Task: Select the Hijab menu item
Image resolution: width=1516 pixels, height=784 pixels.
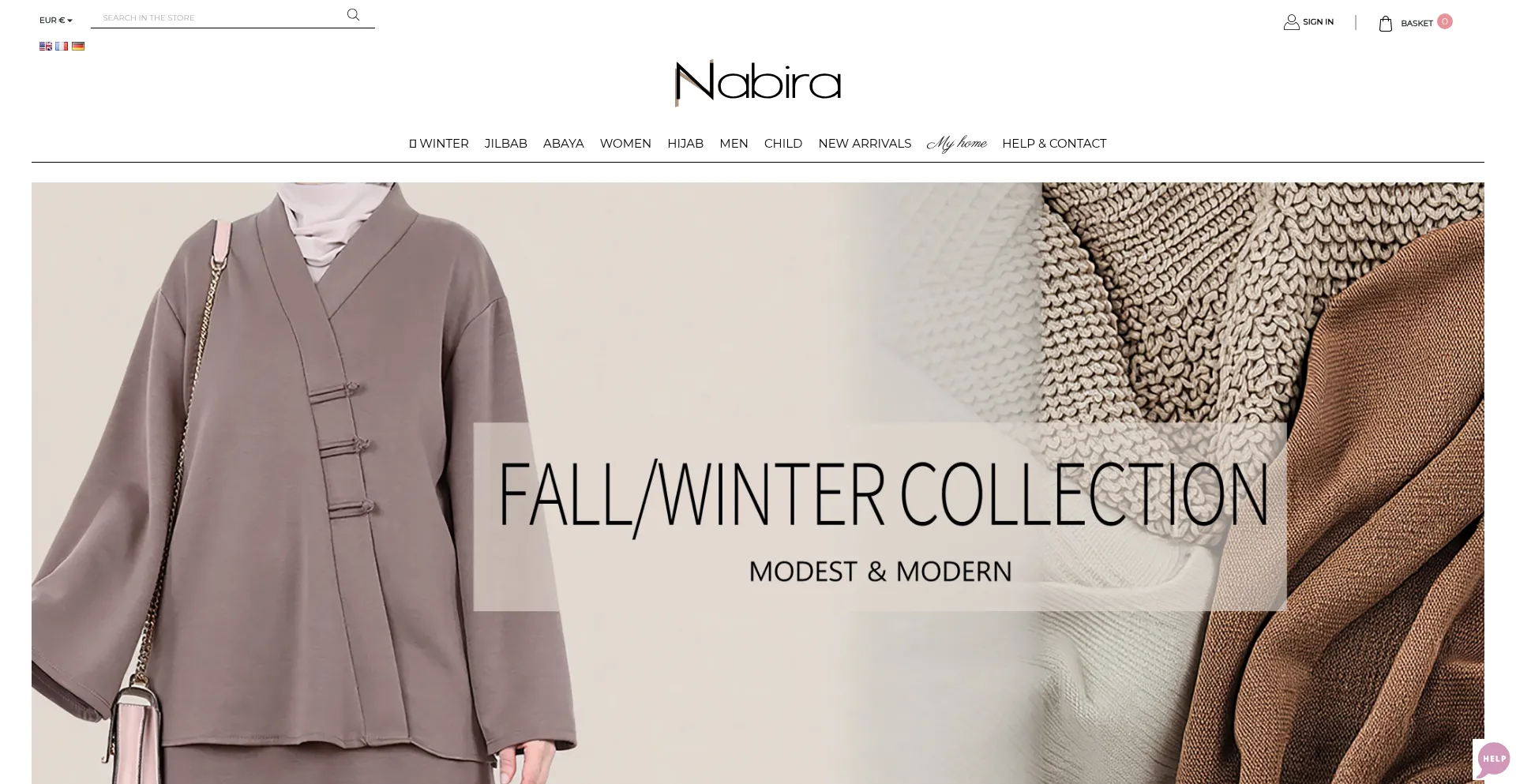Action: pos(685,144)
